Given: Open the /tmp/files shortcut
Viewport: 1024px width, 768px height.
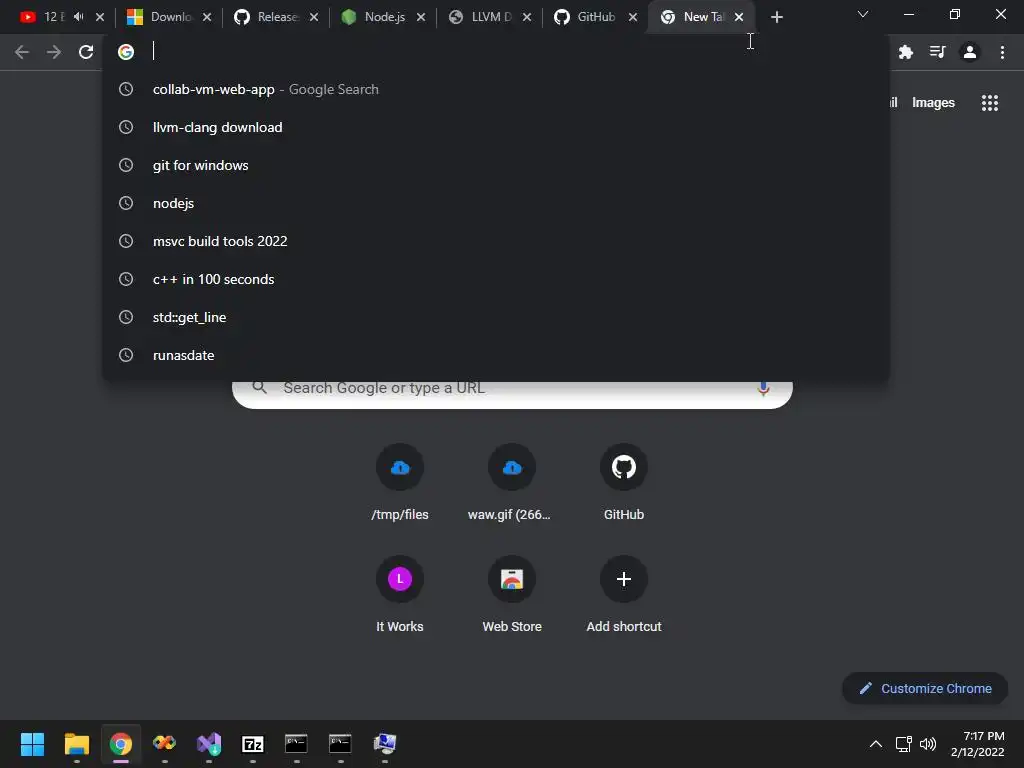Looking at the screenshot, I should click(x=400, y=483).
